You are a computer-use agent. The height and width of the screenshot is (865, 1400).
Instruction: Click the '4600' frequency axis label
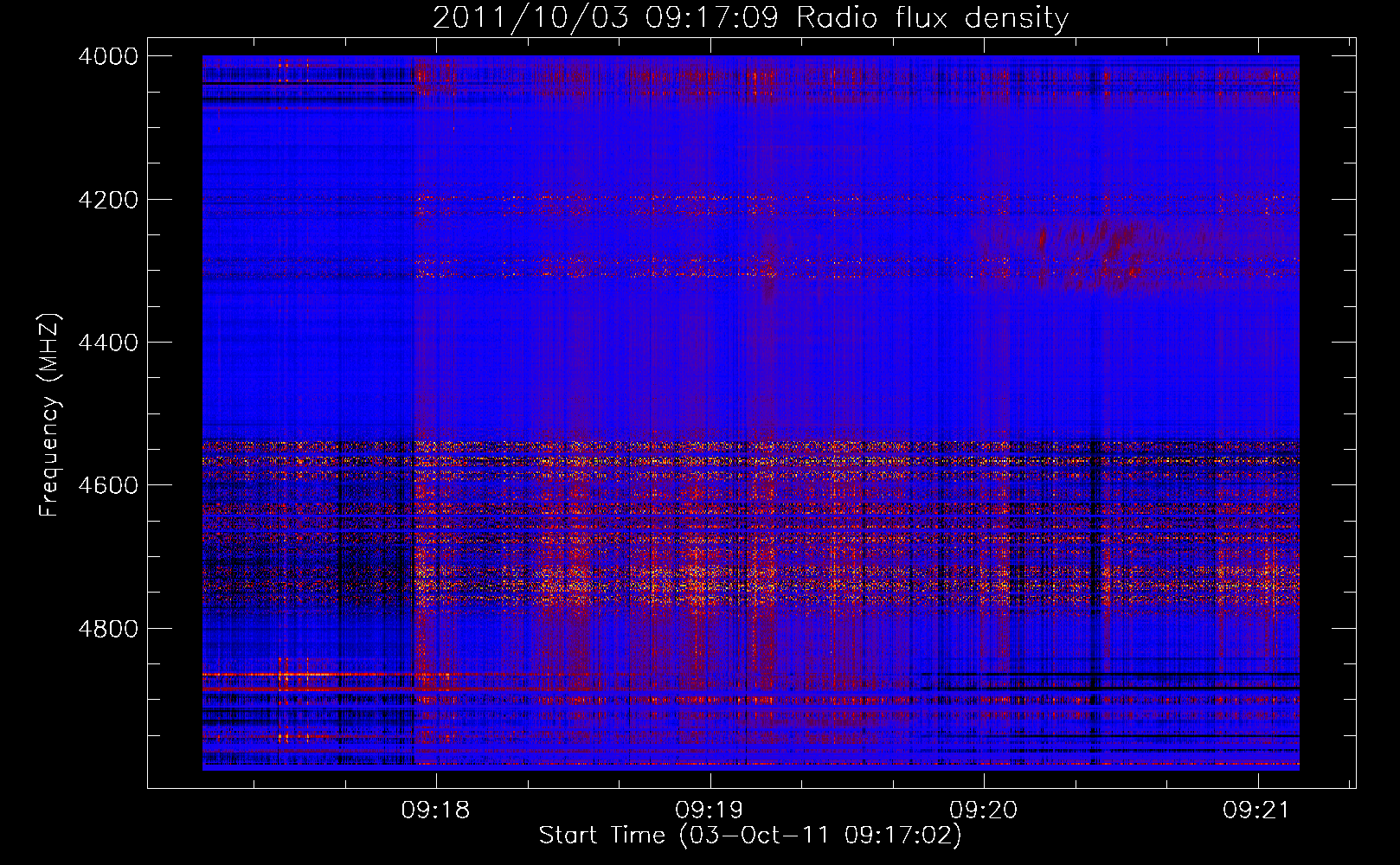tap(108, 485)
